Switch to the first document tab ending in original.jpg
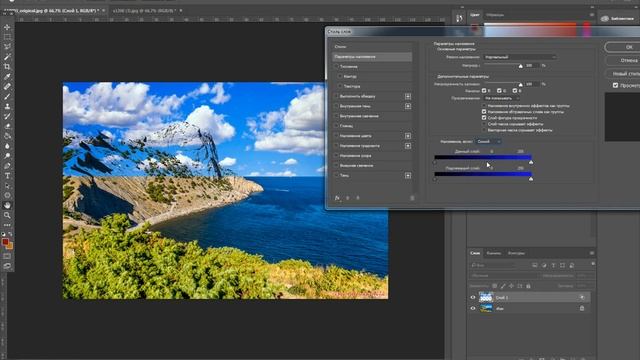 55,11
